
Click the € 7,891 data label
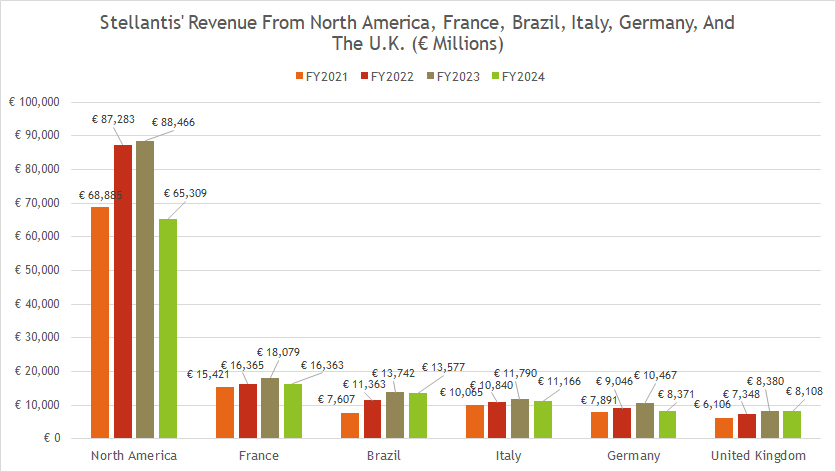tap(599, 401)
